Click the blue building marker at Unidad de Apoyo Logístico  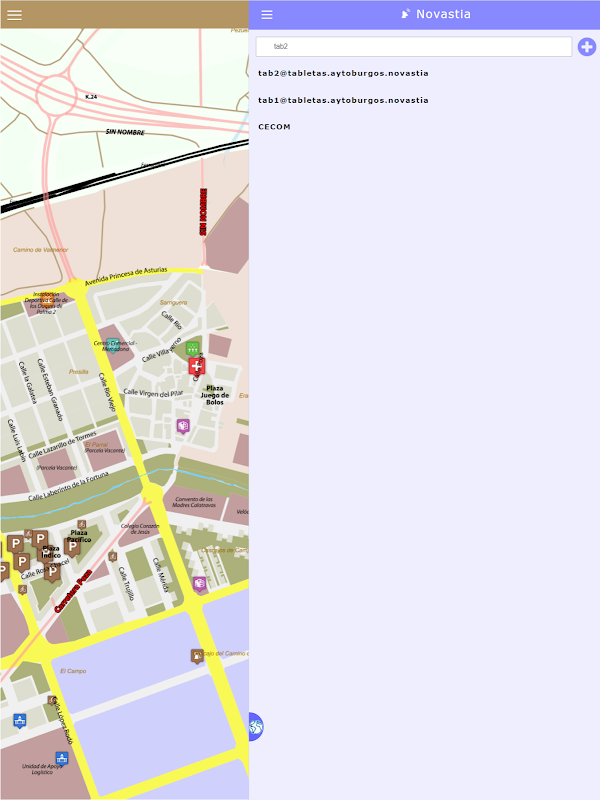point(62,758)
